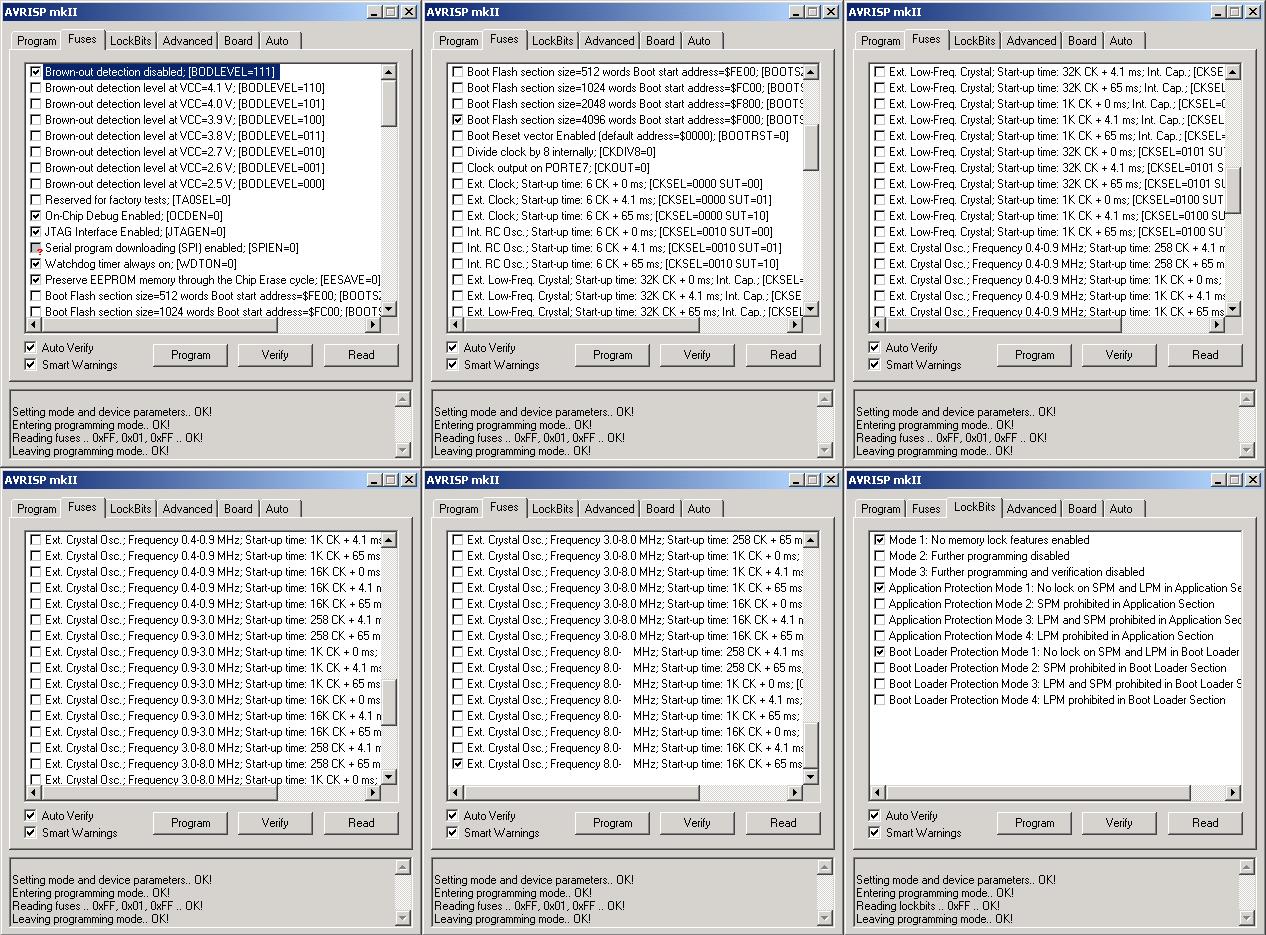Select Crystal Osc. 0.9-3.0 MHz 258 CK + 4.1
The image size is (1266, 935).
pos(36,620)
